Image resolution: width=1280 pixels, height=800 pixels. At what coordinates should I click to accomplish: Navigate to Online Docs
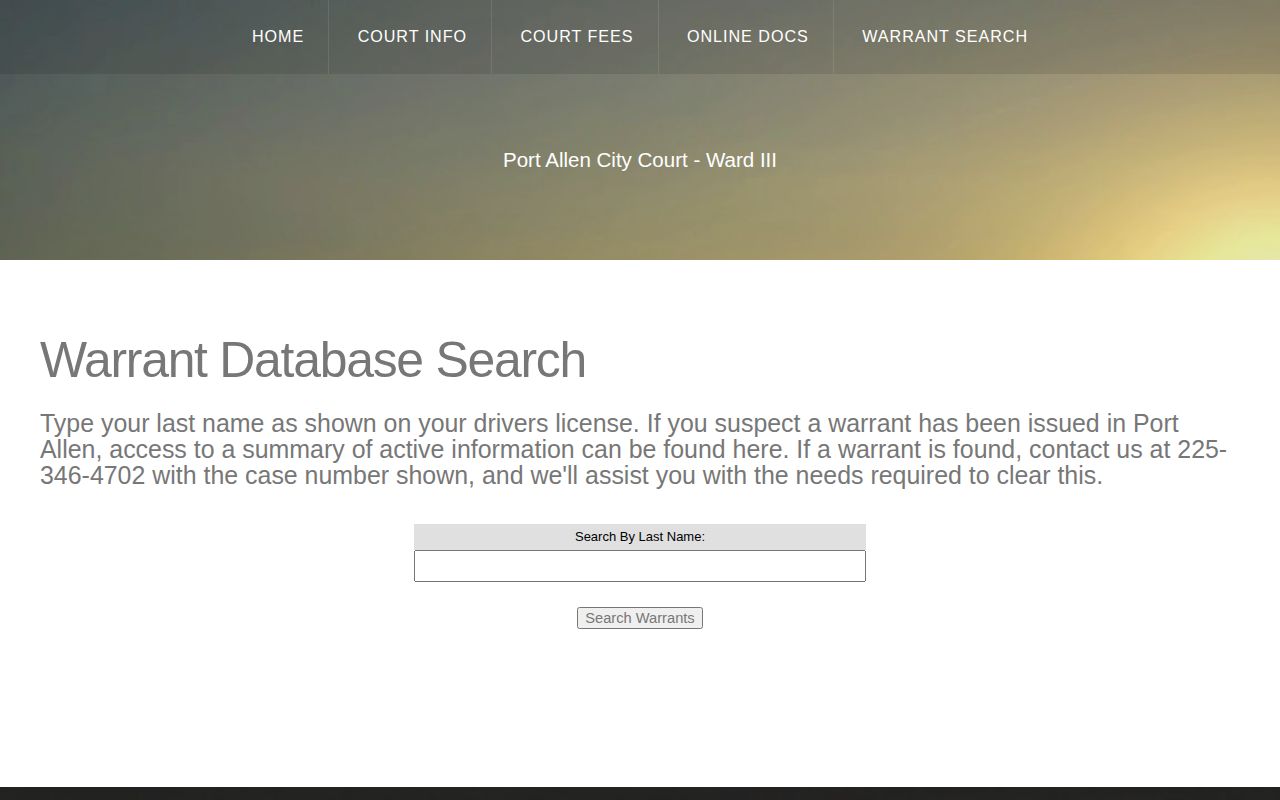pos(747,37)
